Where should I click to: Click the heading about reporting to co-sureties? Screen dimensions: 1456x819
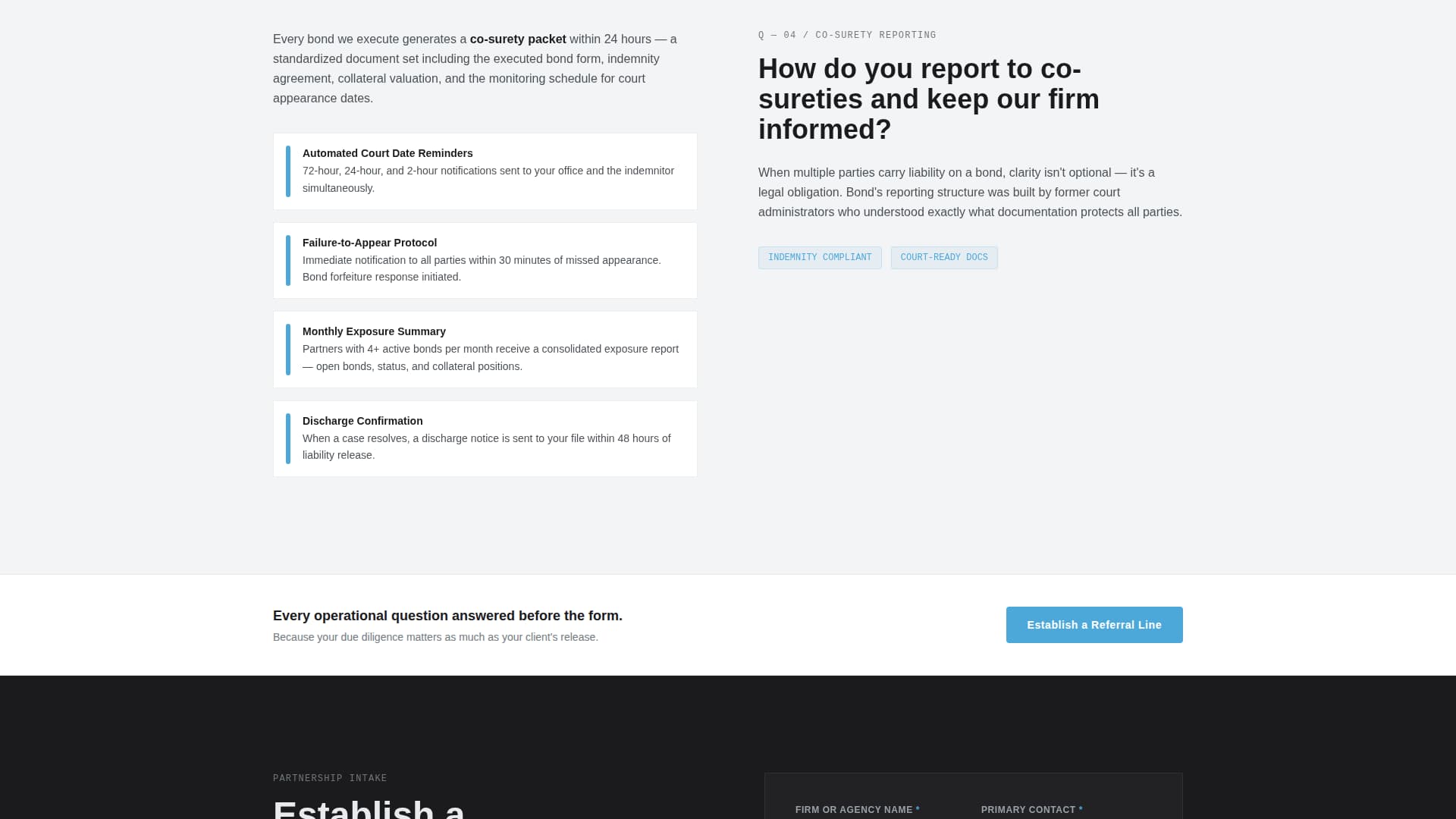click(x=929, y=99)
